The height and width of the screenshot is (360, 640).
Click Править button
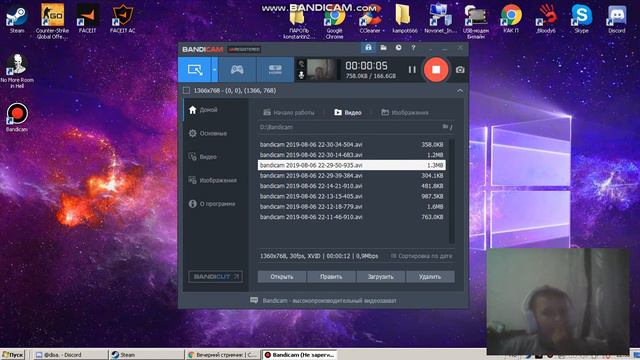pyautogui.click(x=331, y=277)
